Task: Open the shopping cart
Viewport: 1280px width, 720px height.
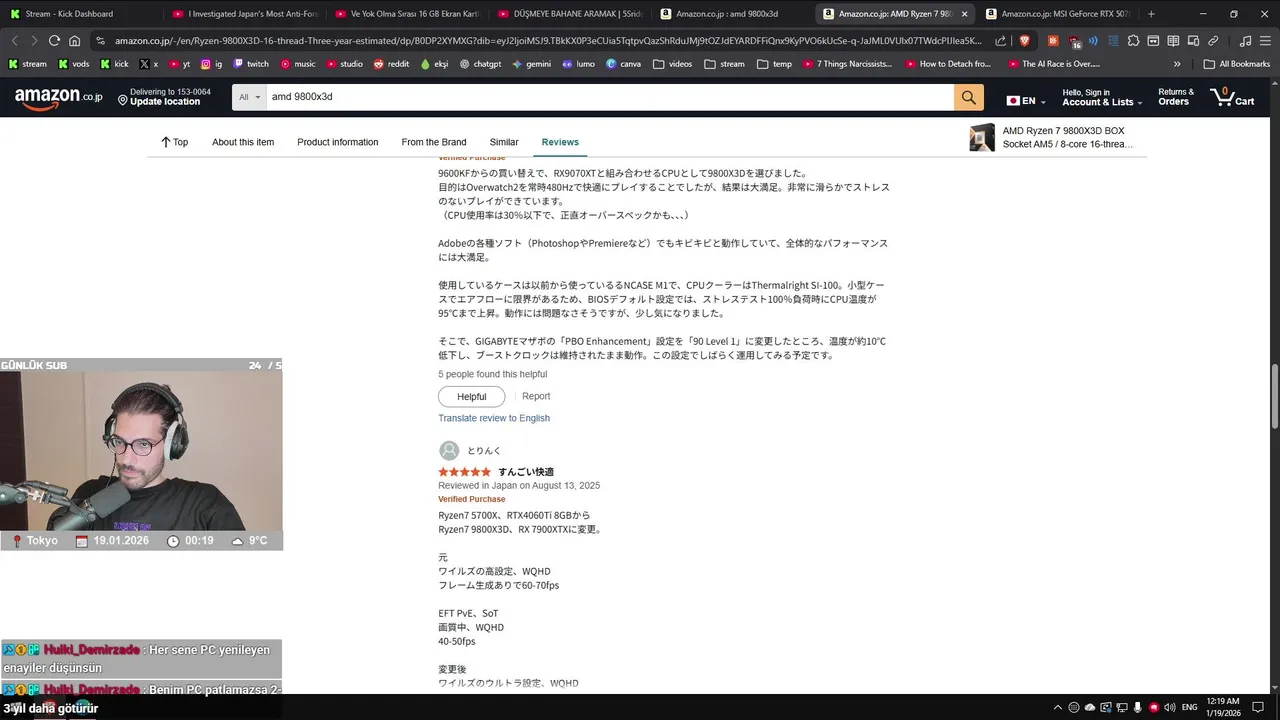Action: (1232, 97)
